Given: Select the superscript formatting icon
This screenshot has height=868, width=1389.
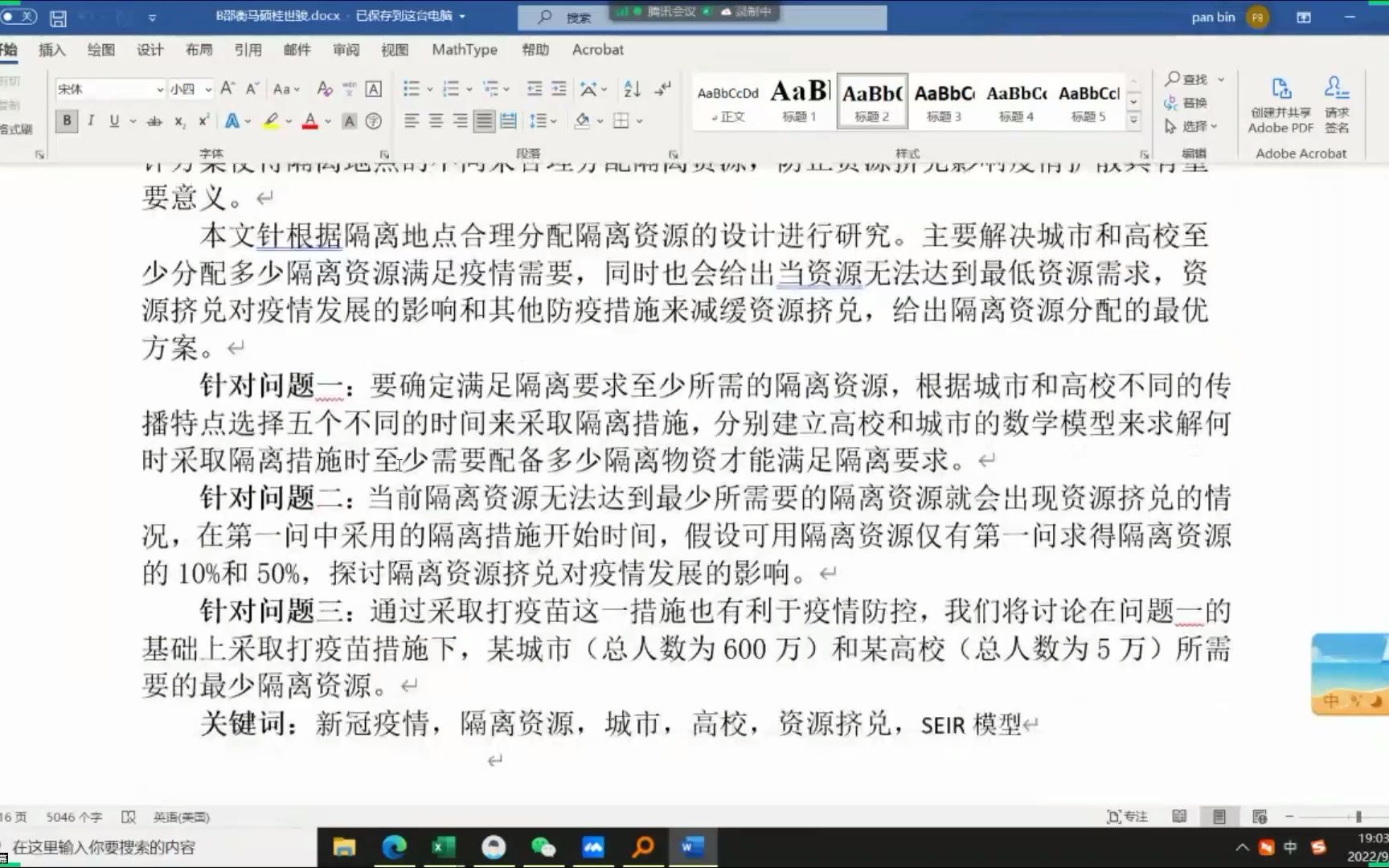Looking at the screenshot, I should coord(202,122).
